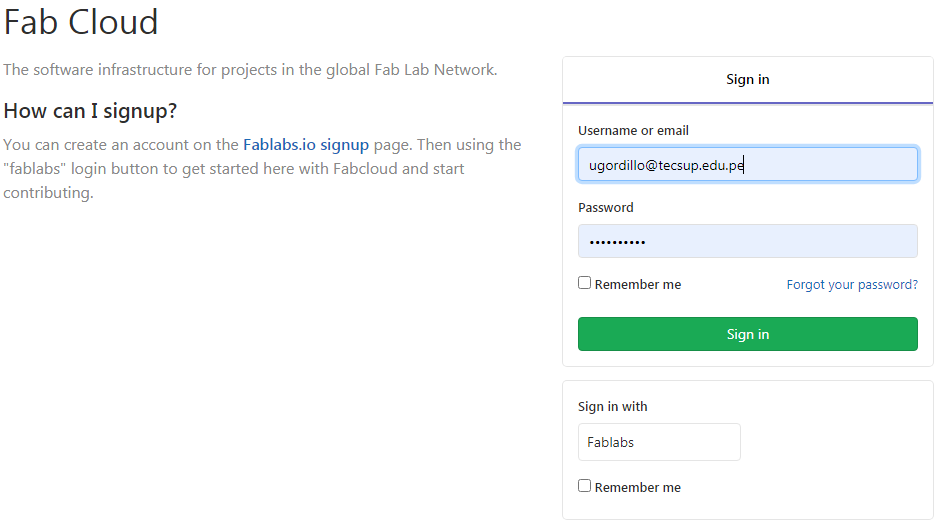
Task: Click the "Sign in with" label
Action: 613,407
